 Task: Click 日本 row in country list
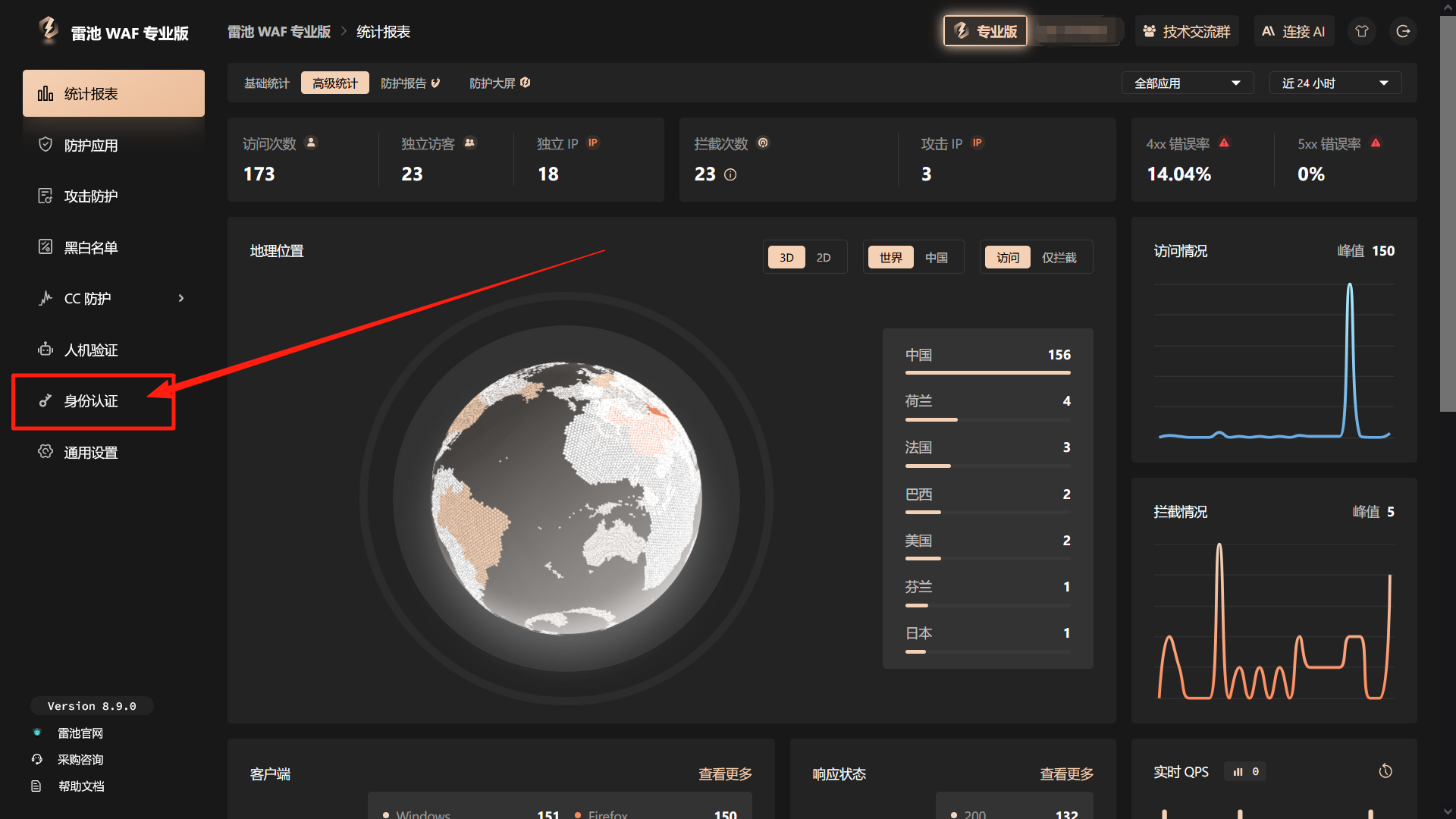988,639
